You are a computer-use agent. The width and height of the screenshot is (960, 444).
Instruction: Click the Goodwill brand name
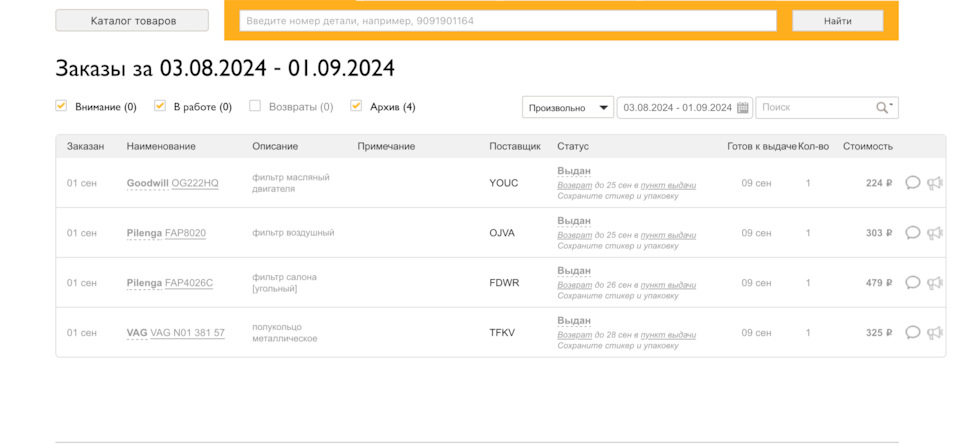coord(148,183)
